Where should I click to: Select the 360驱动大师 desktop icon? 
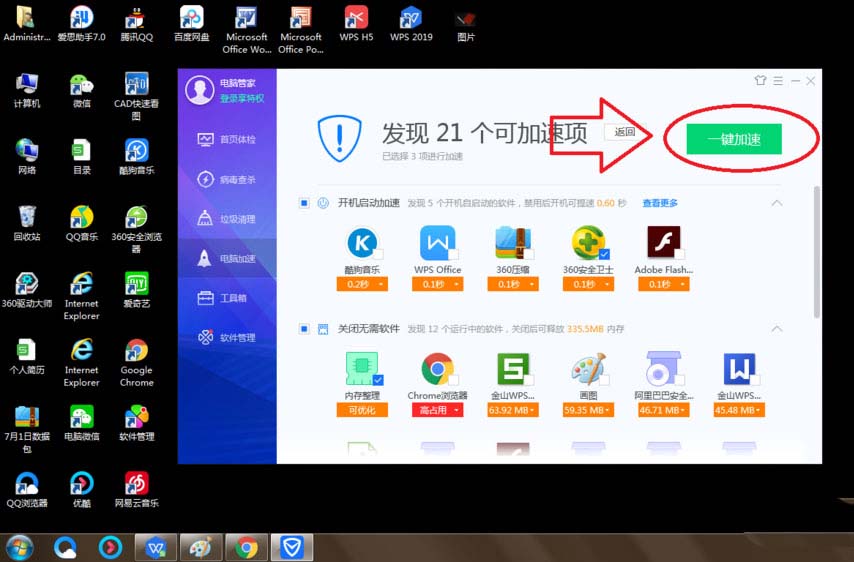(27, 290)
